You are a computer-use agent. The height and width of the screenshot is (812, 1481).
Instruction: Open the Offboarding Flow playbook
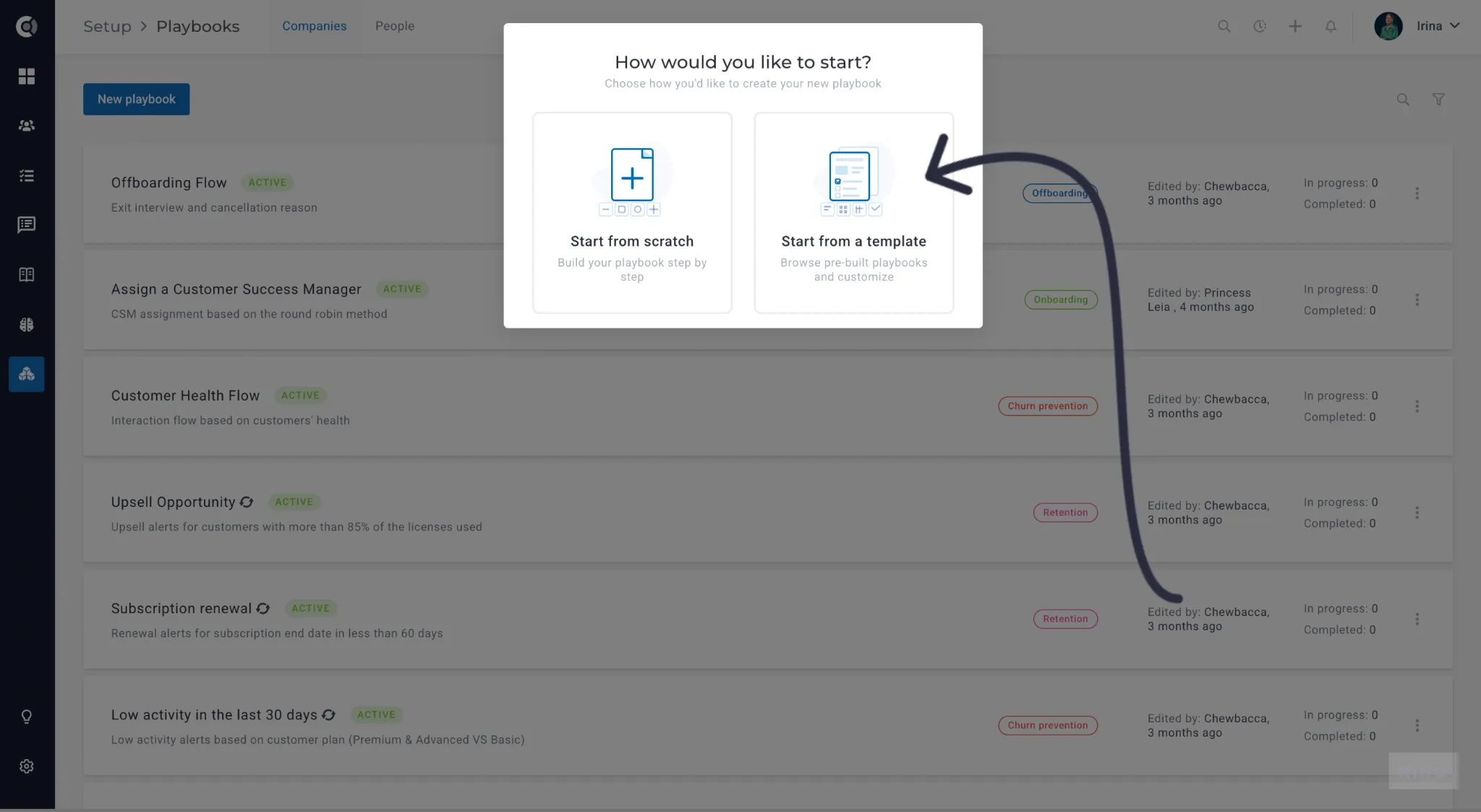pos(168,183)
